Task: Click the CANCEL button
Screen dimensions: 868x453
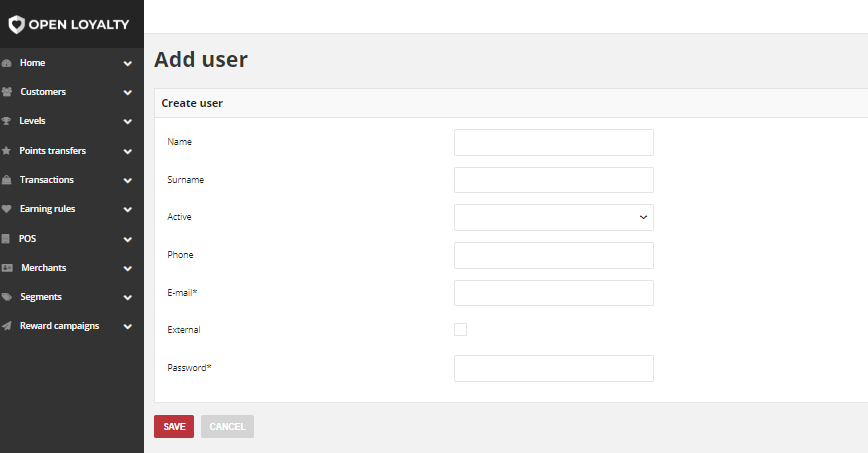Action: click(x=227, y=426)
